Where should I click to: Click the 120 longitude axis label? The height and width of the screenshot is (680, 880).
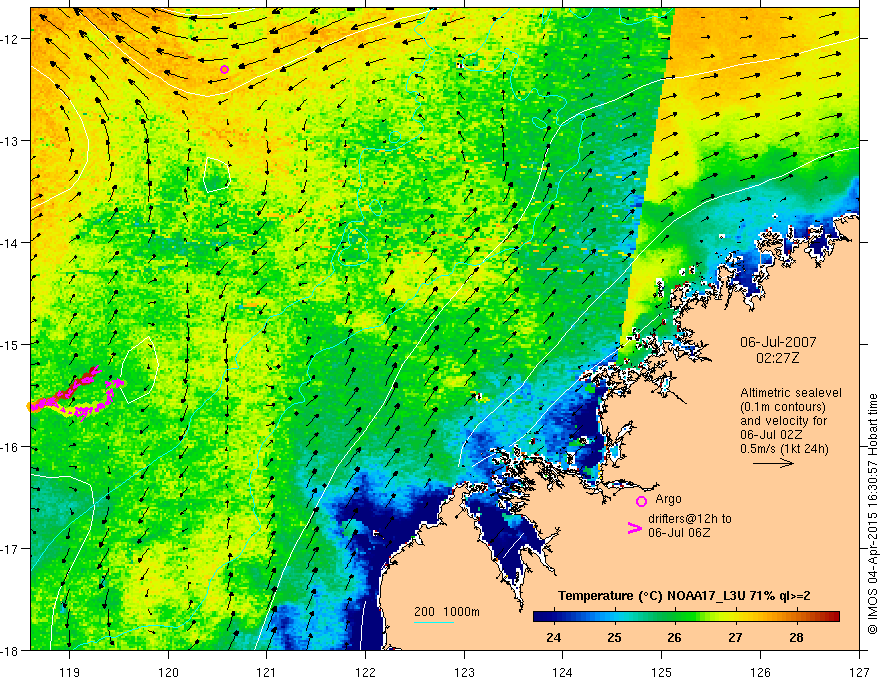(168, 672)
